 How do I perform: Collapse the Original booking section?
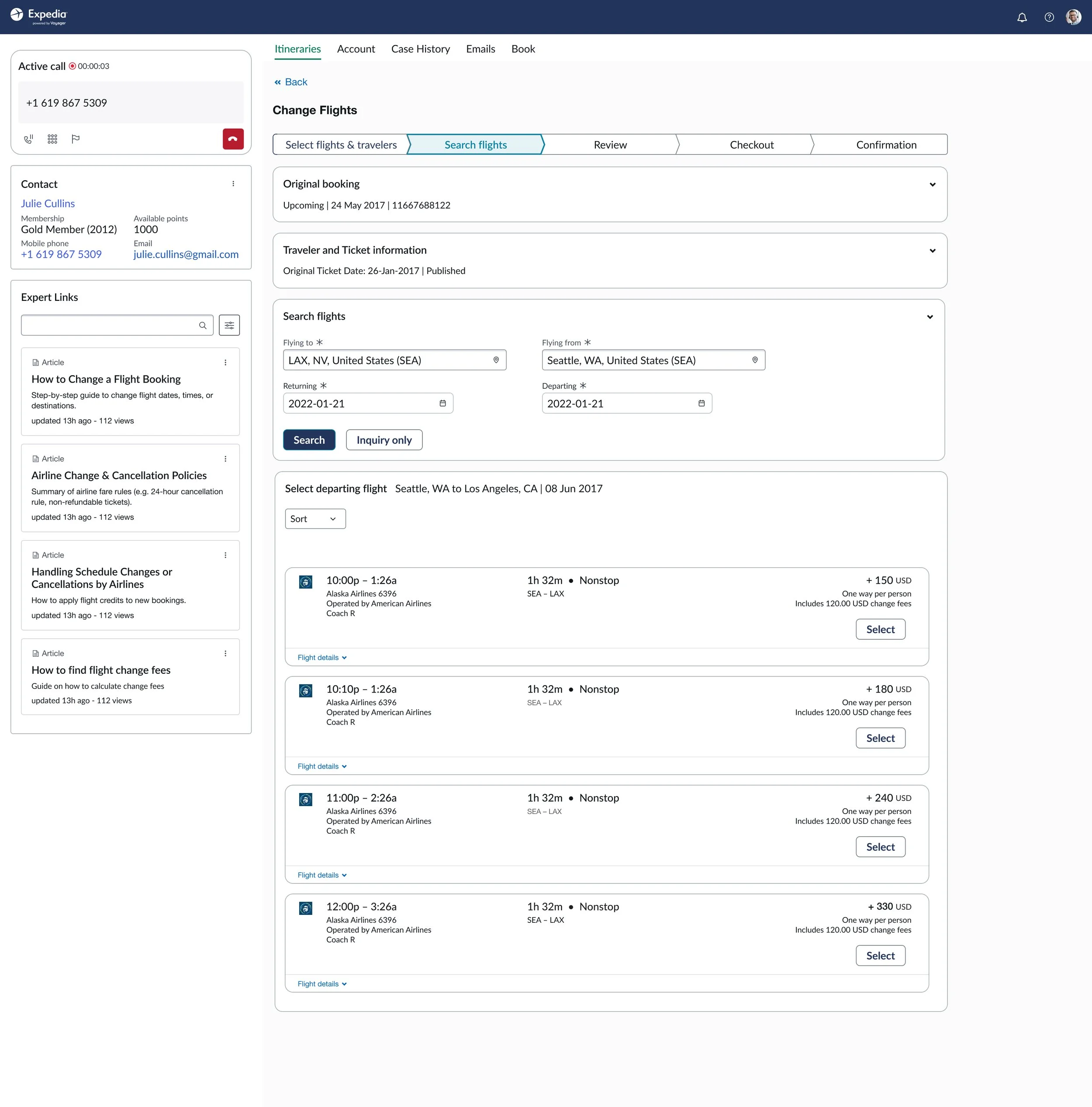[932, 184]
